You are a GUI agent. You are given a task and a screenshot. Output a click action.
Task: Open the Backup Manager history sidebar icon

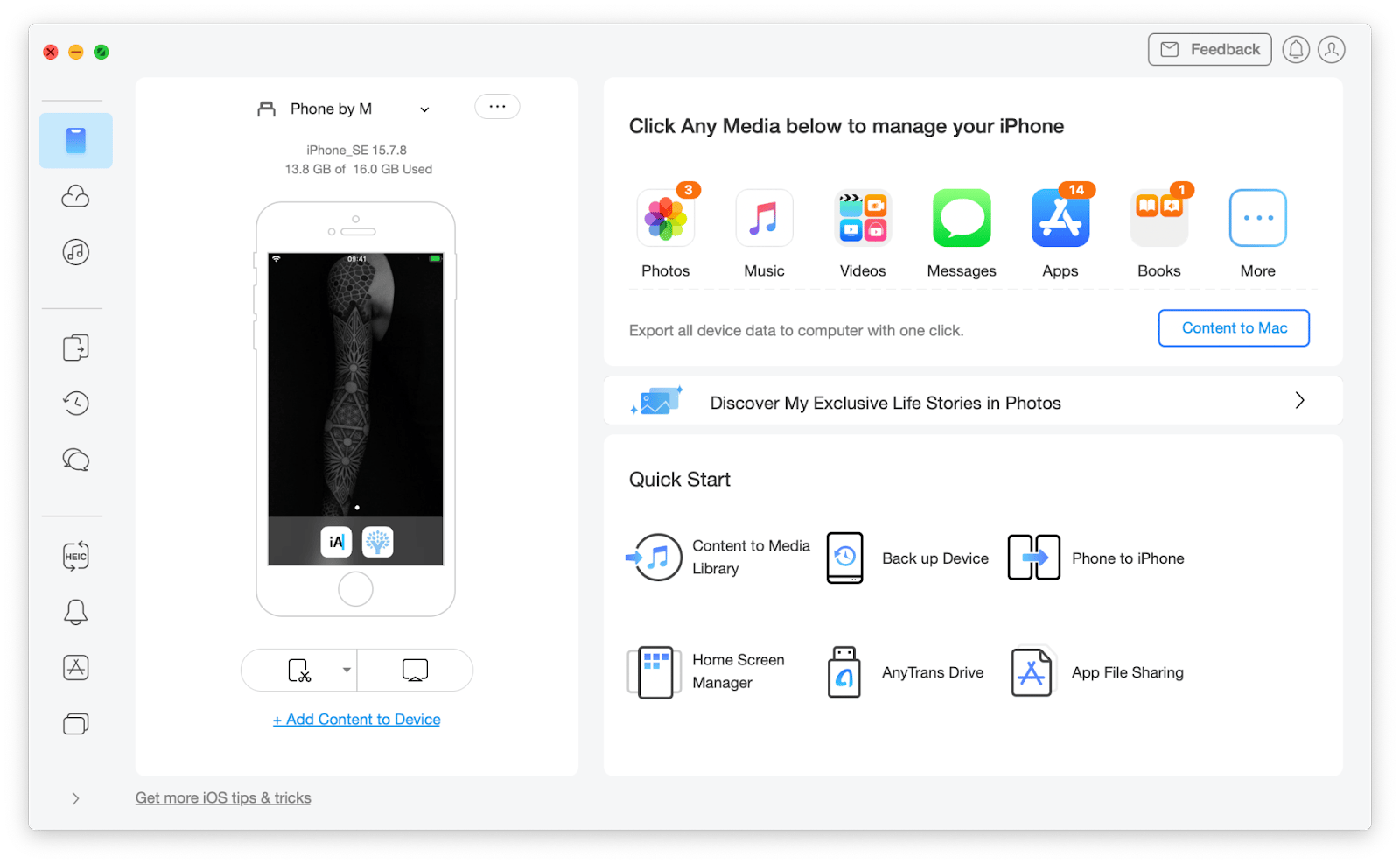[76, 403]
